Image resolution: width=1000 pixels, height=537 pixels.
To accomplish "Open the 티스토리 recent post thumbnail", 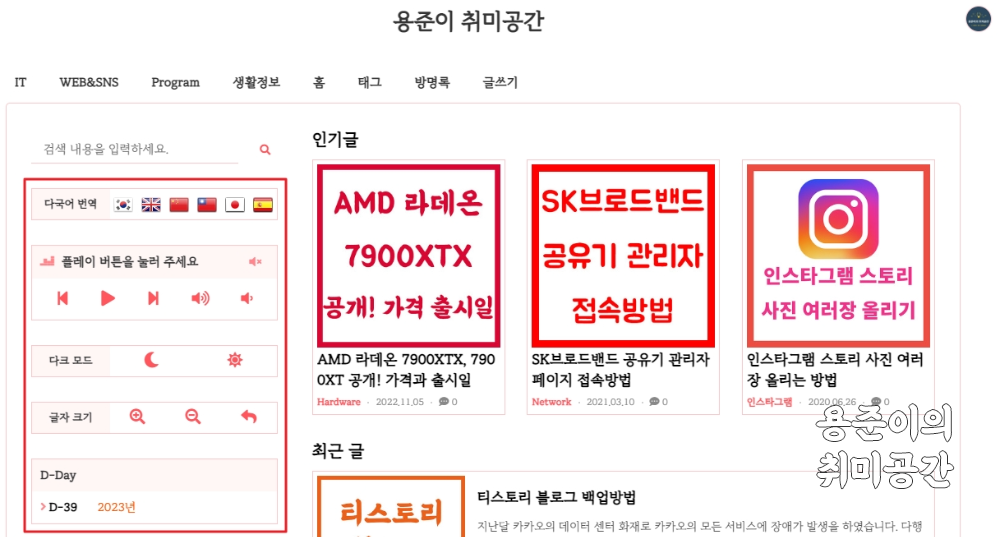I will coord(390,506).
